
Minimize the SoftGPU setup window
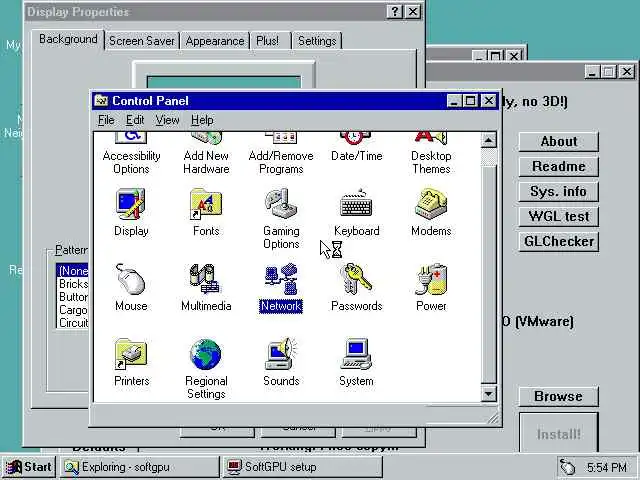(x=592, y=72)
